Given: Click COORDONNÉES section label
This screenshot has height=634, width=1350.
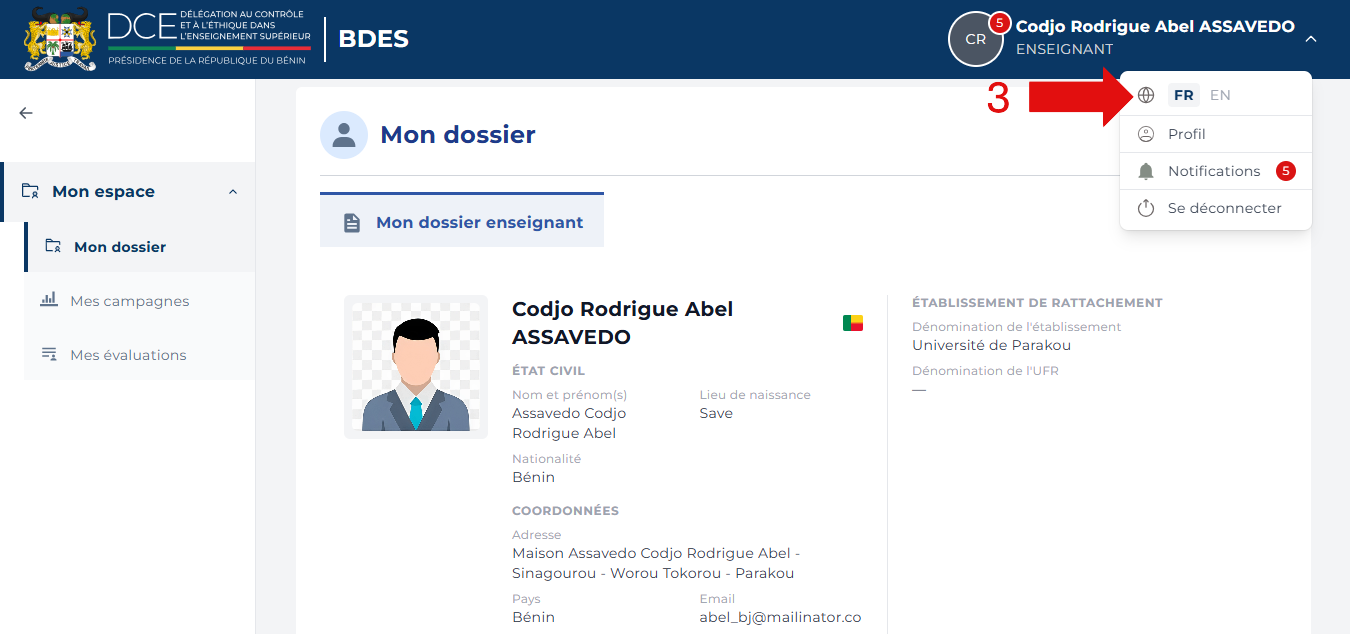Looking at the screenshot, I should point(565,511).
